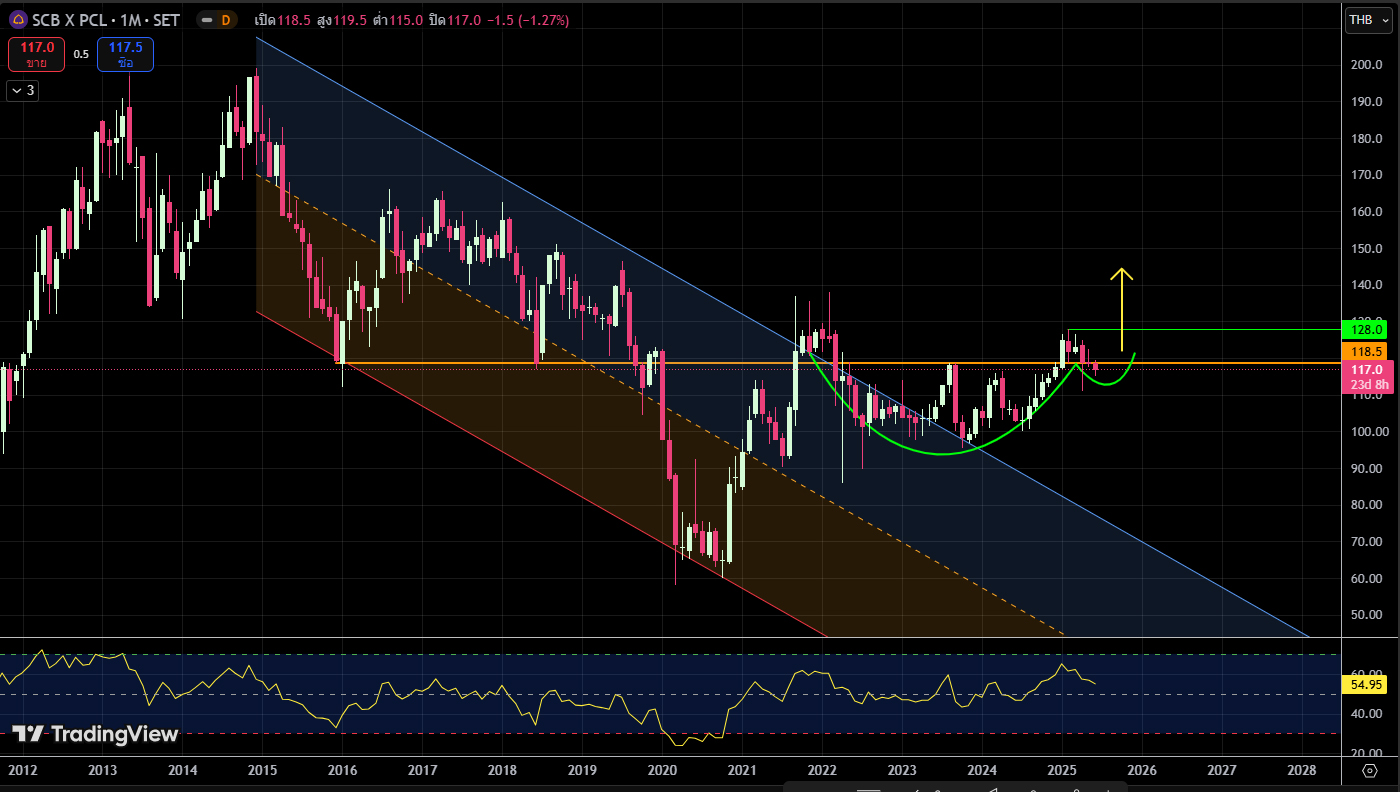Click the 2015 label on time axis
1400x792 pixels.
[262, 770]
